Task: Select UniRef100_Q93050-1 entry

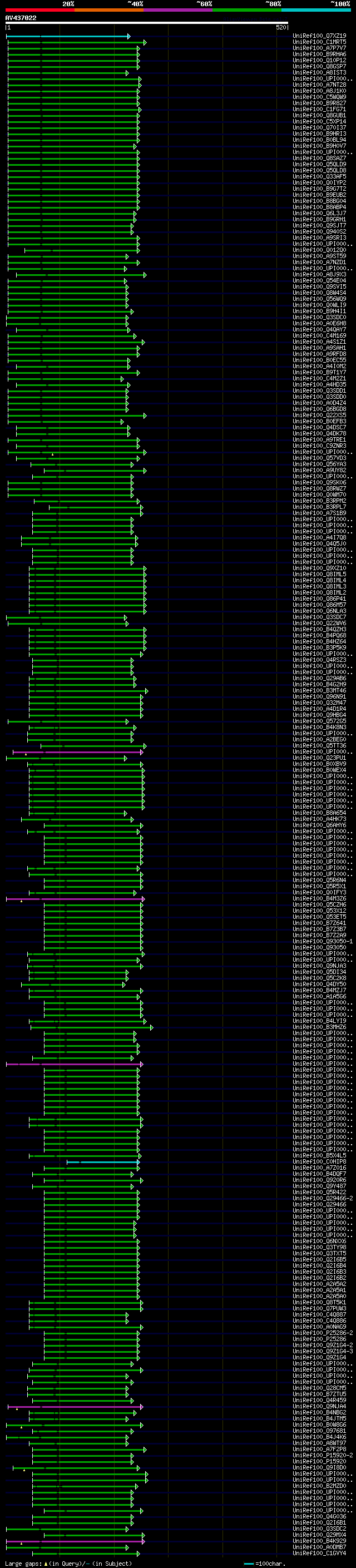Action: coord(323,942)
